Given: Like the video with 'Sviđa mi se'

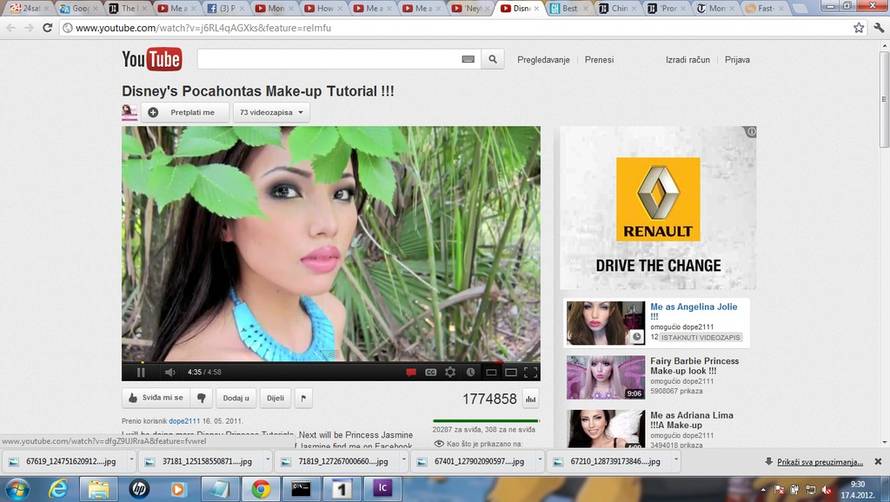Looking at the screenshot, I should pyautogui.click(x=156, y=398).
